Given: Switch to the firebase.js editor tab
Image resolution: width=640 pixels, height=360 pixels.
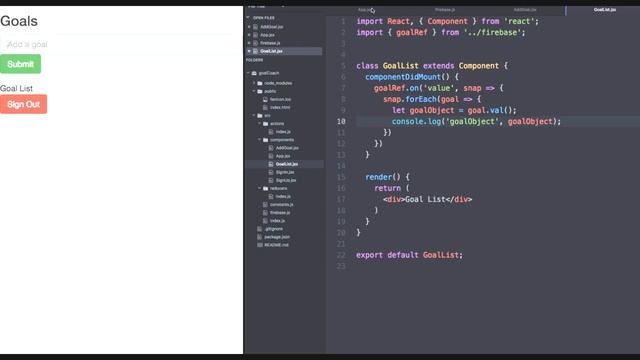Looking at the screenshot, I should (x=445, y=10).
